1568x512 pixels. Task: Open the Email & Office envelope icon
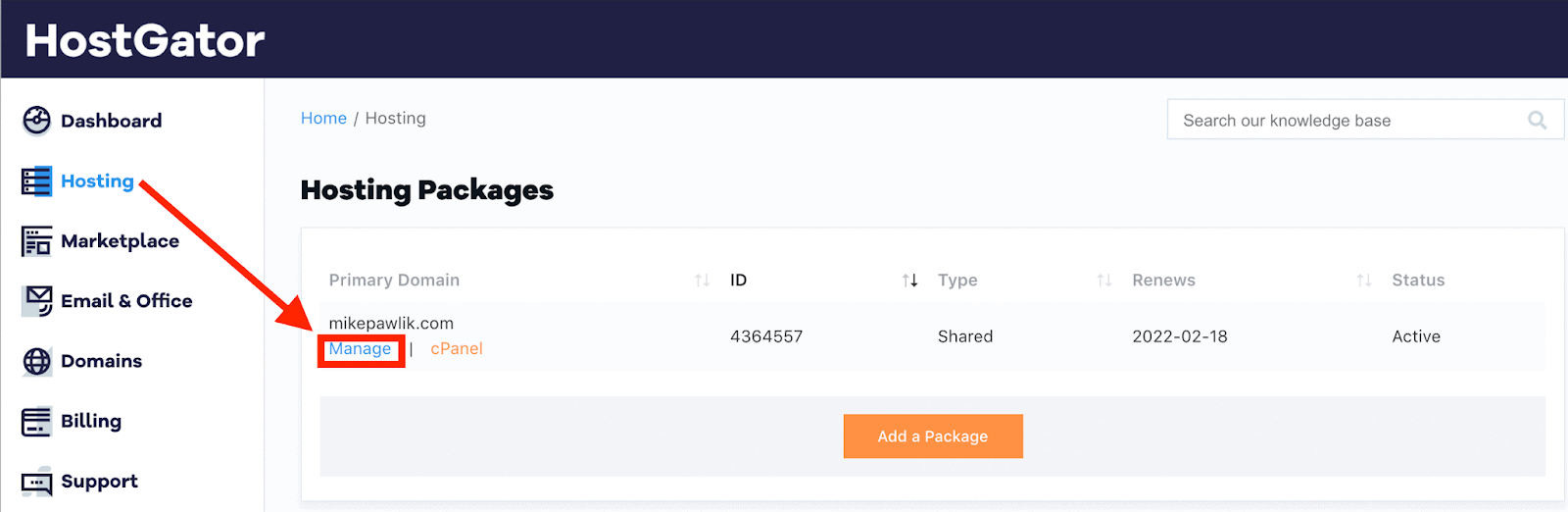coord(36,301)
